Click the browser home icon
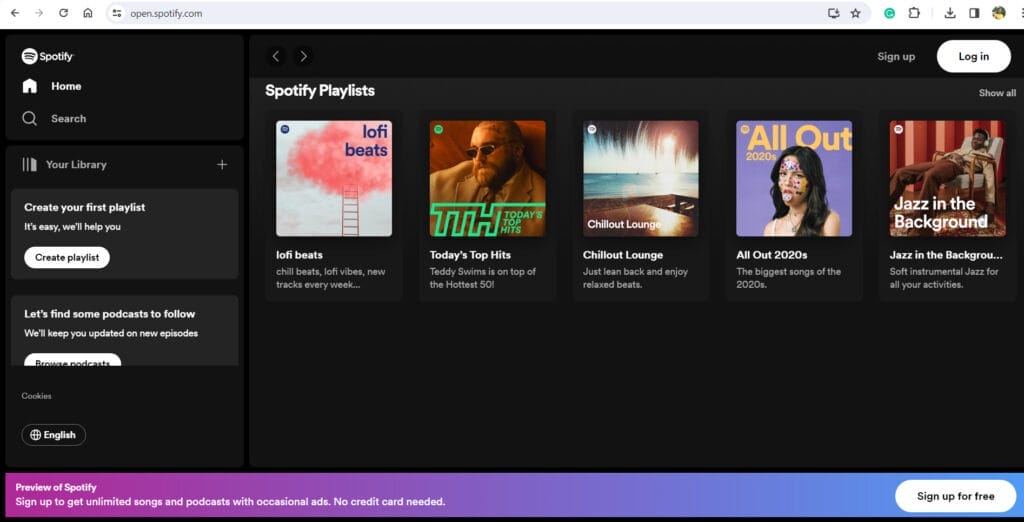 click(88, 13)
